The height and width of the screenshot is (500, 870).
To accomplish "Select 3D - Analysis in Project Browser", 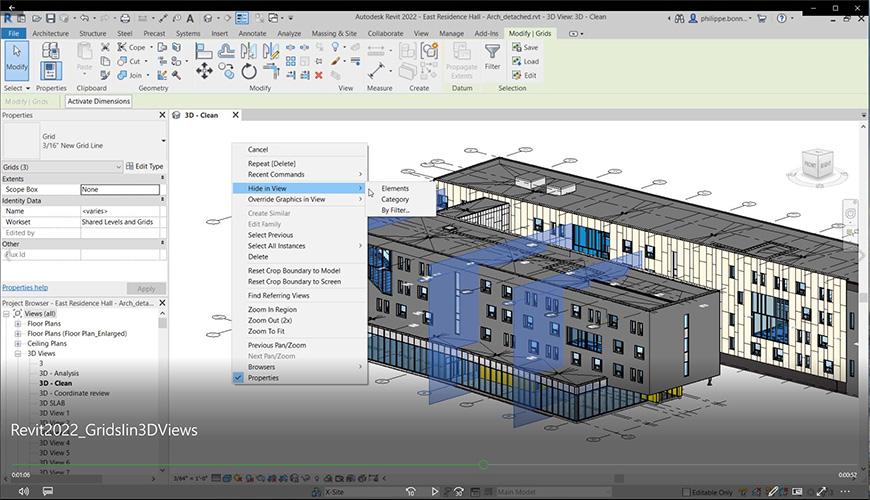I will pos(59,373).
